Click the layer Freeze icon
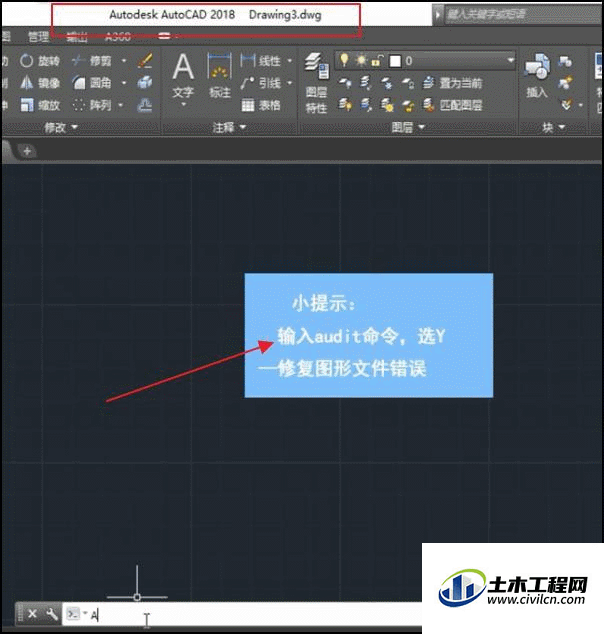 pyautogui.click(x=387, y=83)
